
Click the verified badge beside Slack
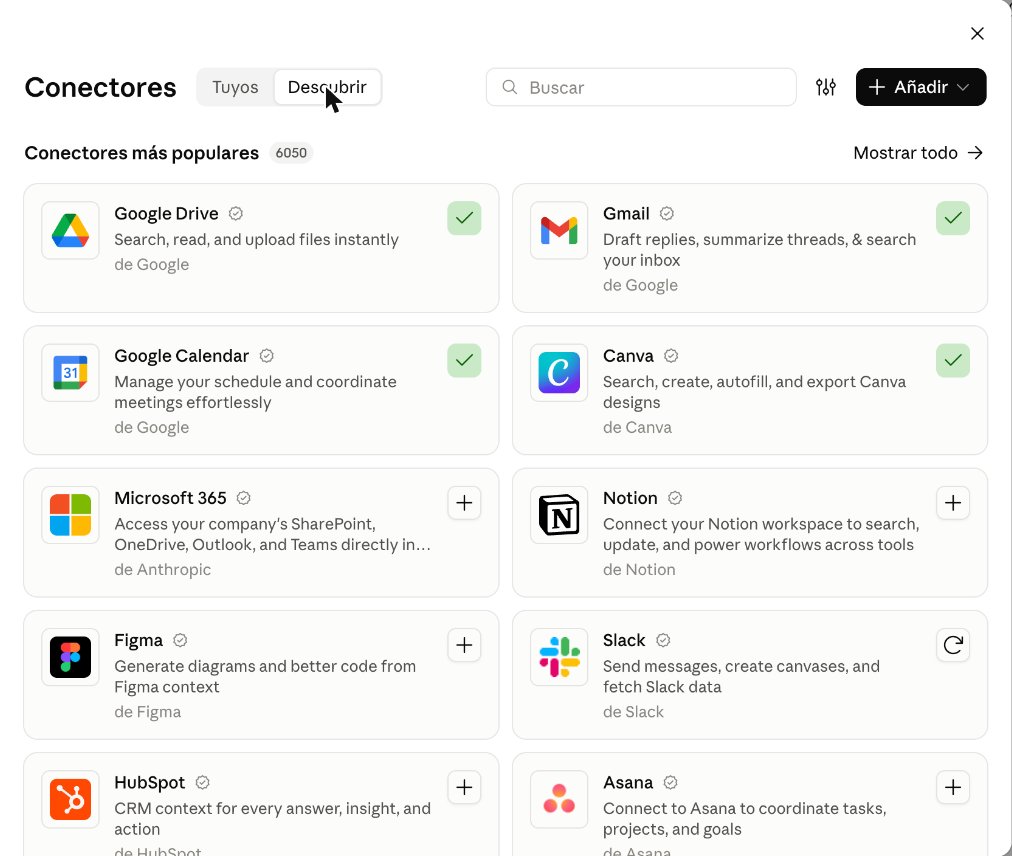click(663, 640)
